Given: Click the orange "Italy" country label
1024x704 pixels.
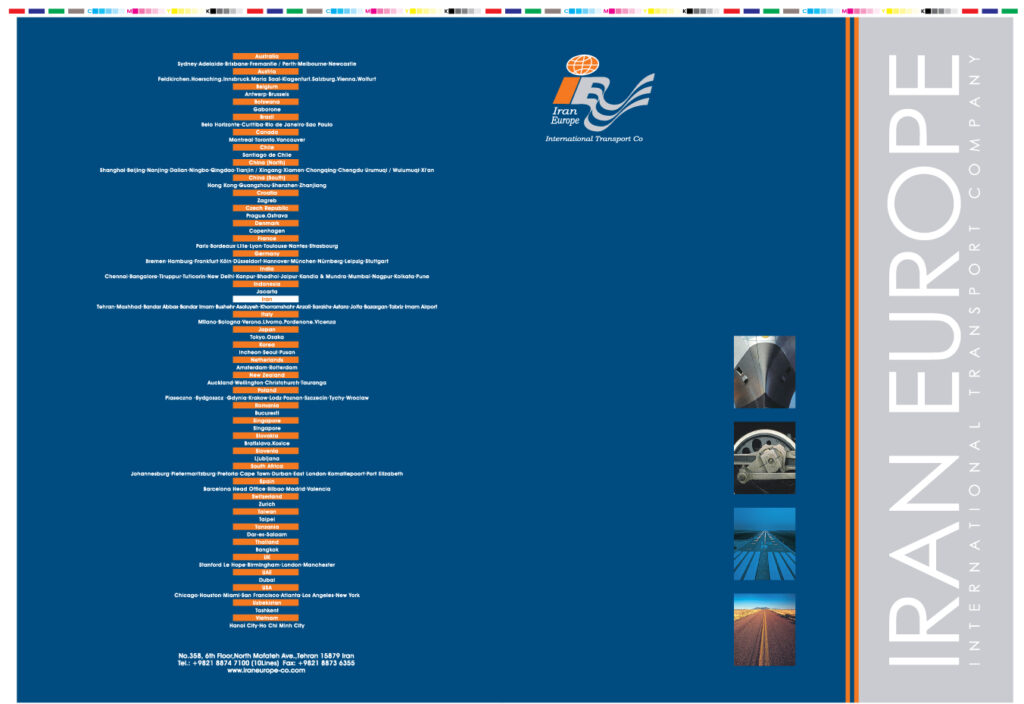Looking at the screenshot, I should [x=266, y=314].
